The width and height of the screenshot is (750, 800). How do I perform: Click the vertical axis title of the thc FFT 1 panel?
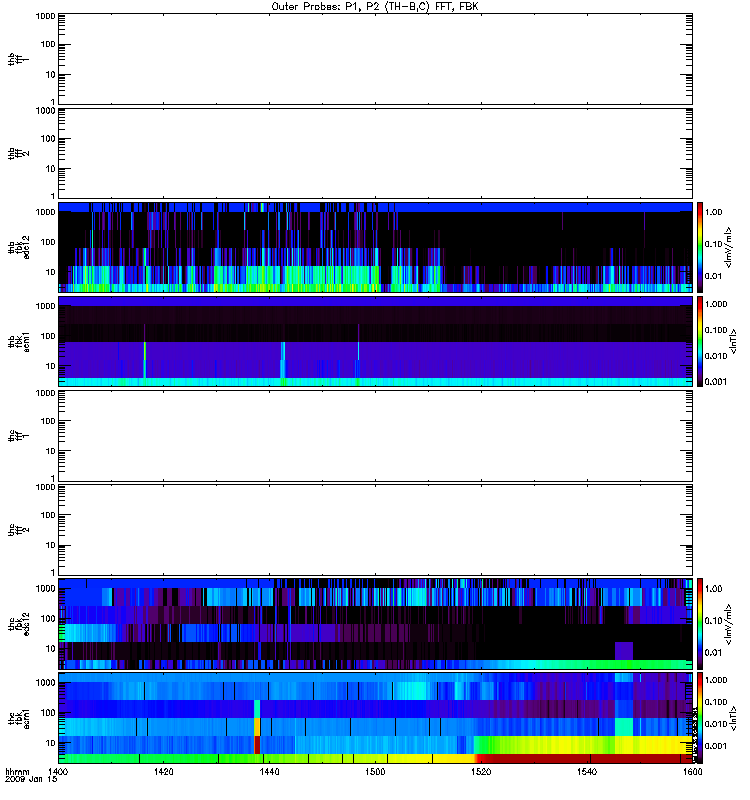pyautogui.click(x=19, y=436)
